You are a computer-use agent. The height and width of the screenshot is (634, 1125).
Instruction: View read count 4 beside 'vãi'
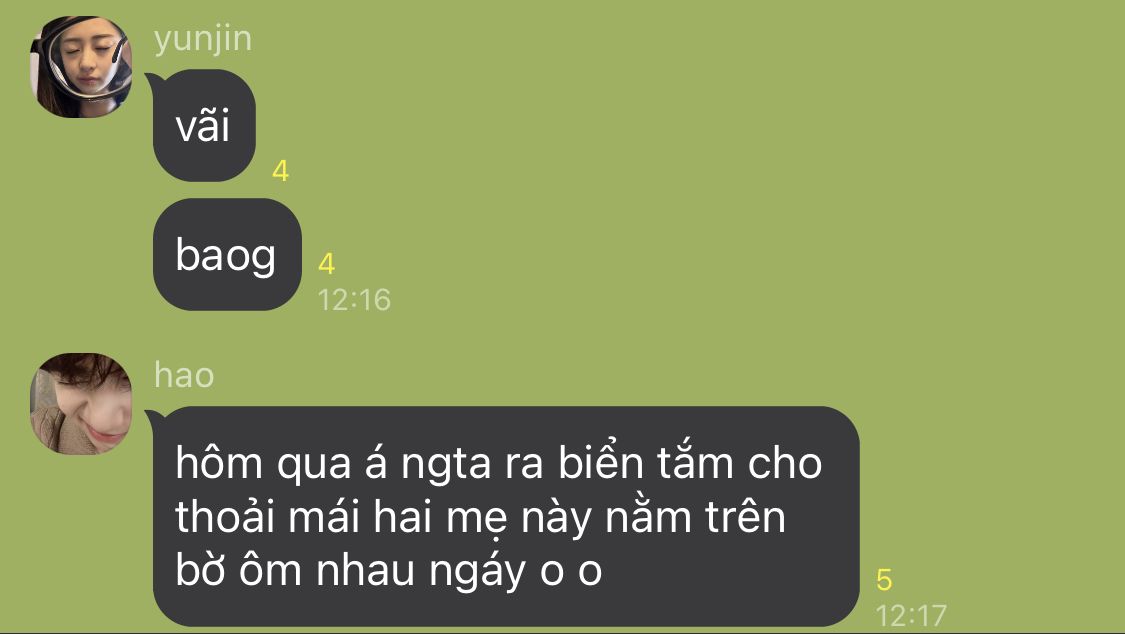coord(281,171)
